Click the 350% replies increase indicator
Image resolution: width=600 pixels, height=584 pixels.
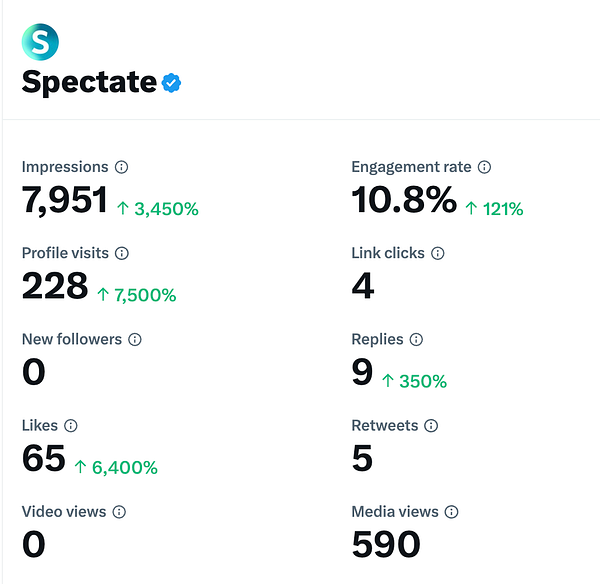coord(414,381)
